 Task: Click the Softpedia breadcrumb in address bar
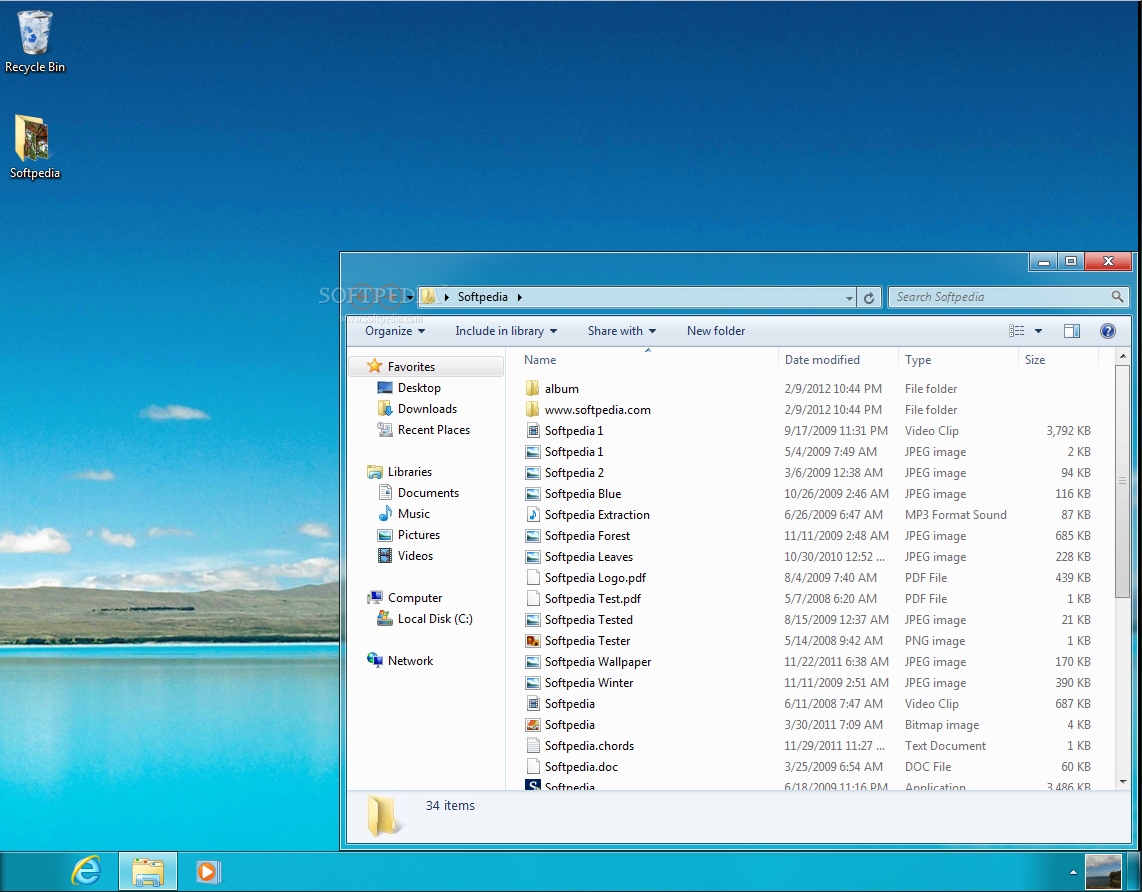[x=482, y=297]
